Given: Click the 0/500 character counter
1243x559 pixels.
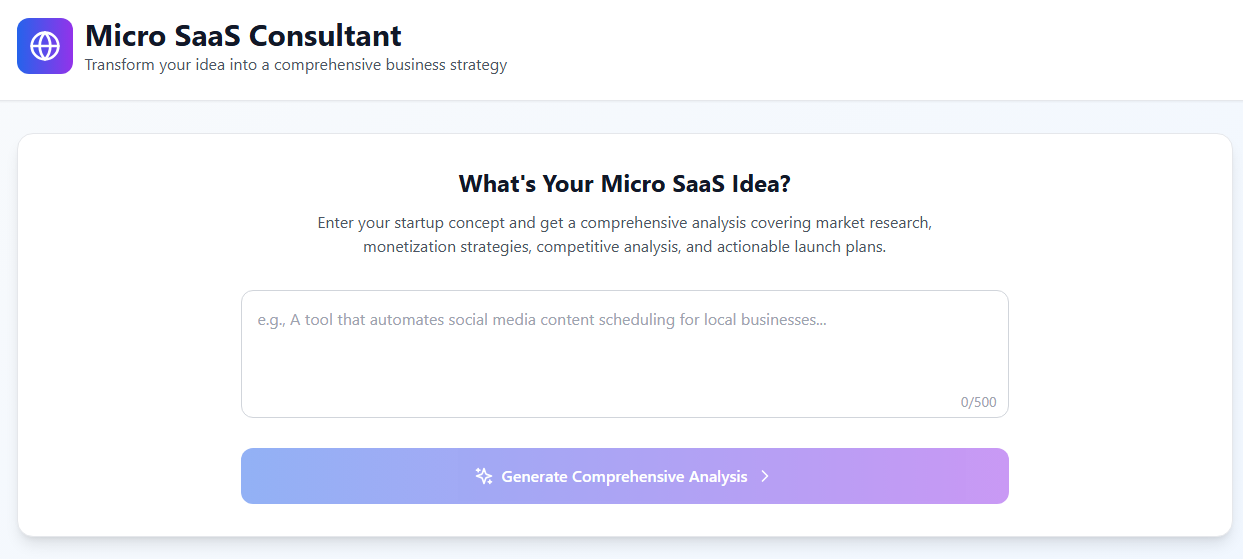Looking at the screenshot, I should (x=978, y=402).
